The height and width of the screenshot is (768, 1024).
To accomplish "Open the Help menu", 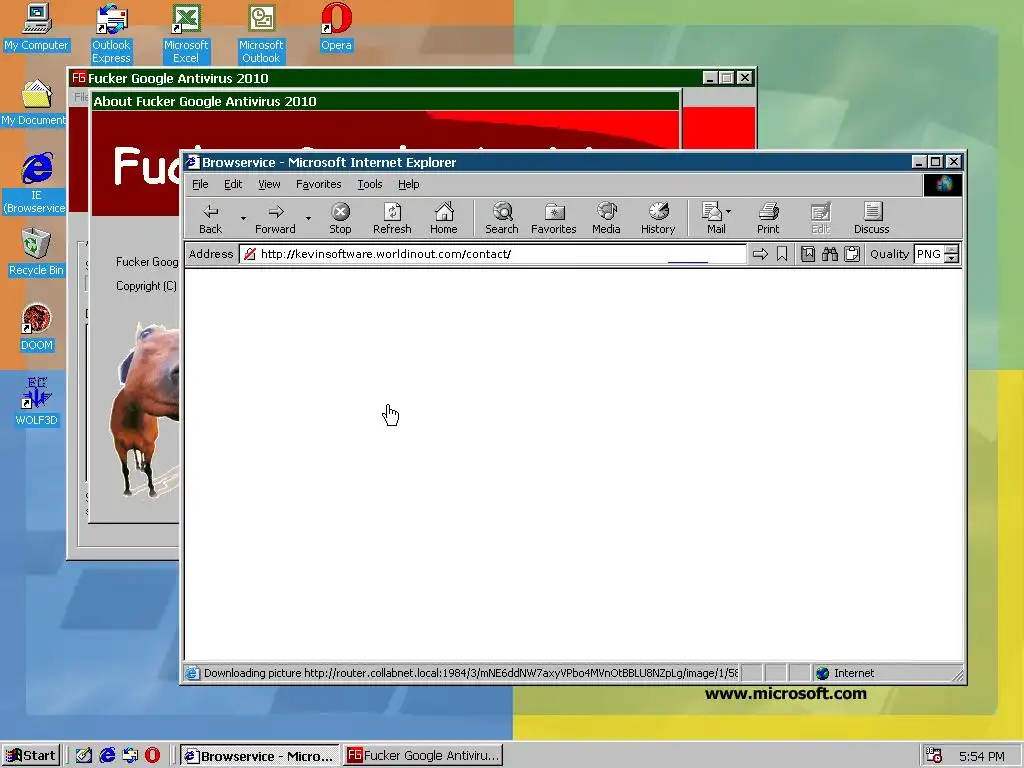I will pos(409,184).
